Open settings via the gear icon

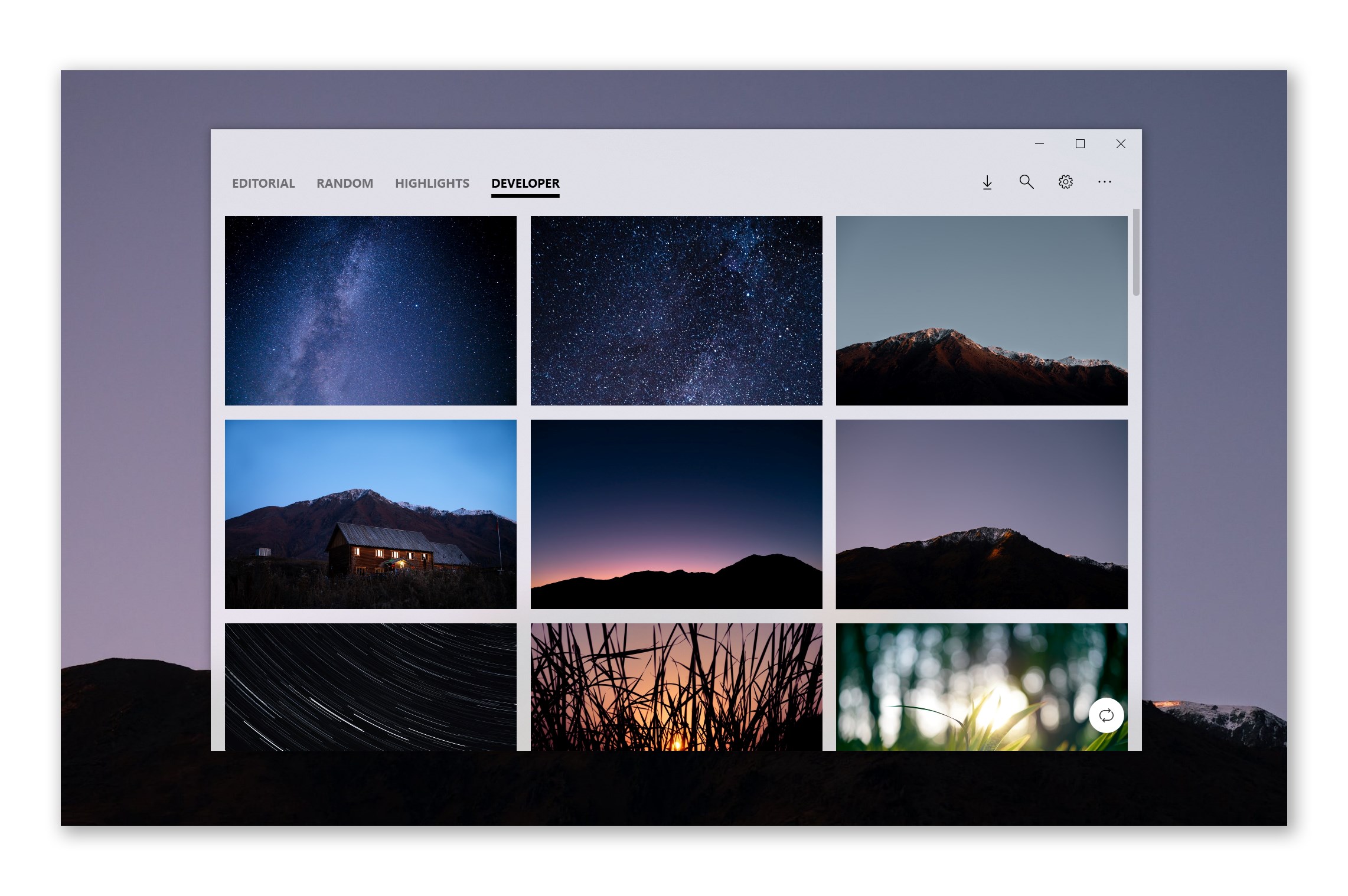[1065, 182]
